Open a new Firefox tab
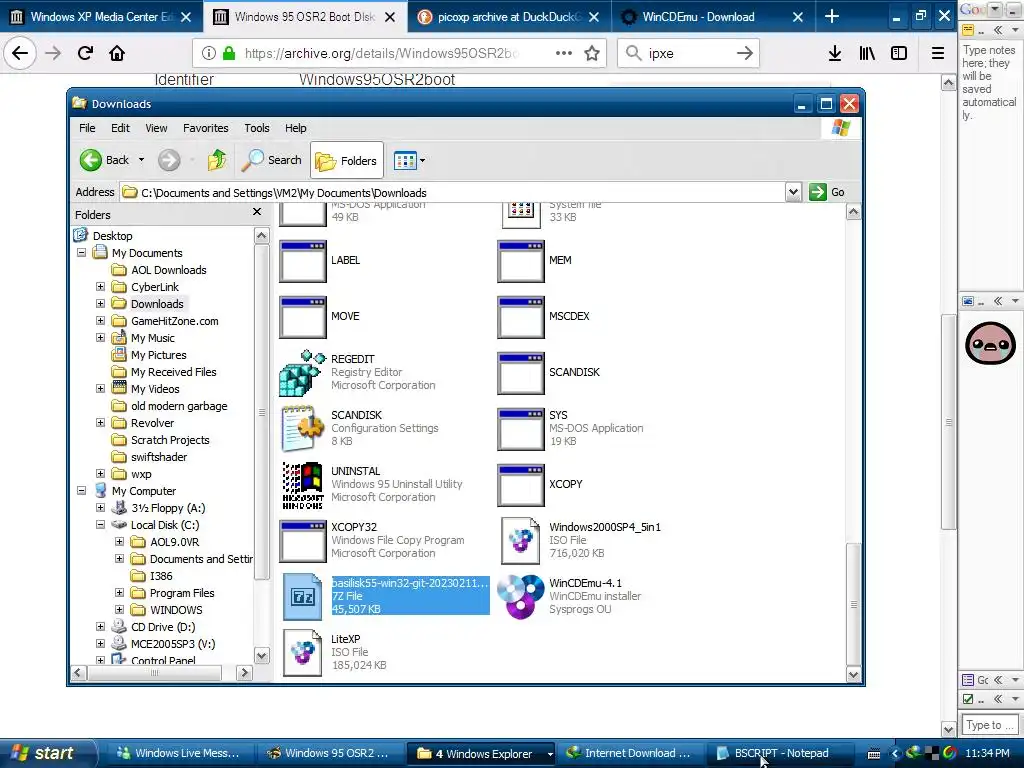The width and height of the screenshot is (1024, 768). tap(831, 16)
